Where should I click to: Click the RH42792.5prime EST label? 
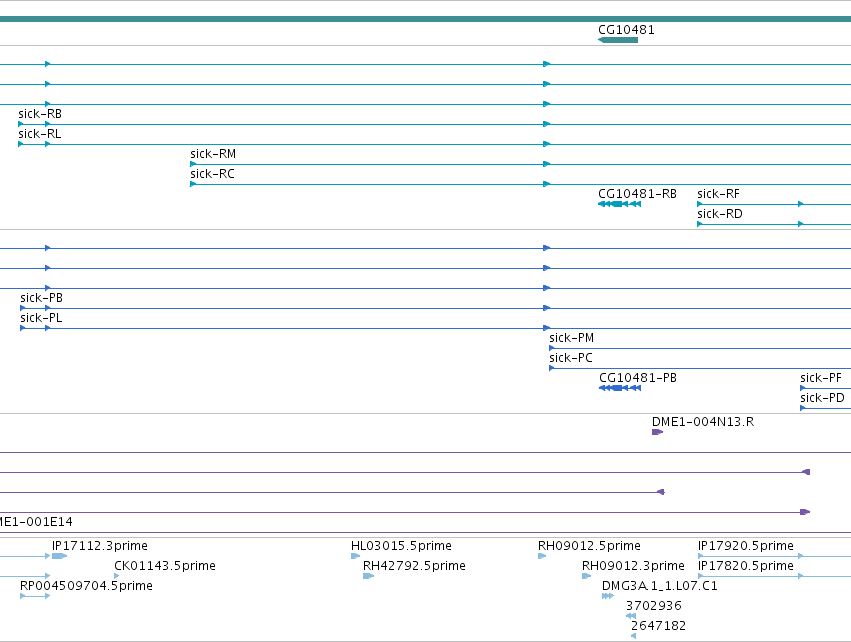(414, 566)
